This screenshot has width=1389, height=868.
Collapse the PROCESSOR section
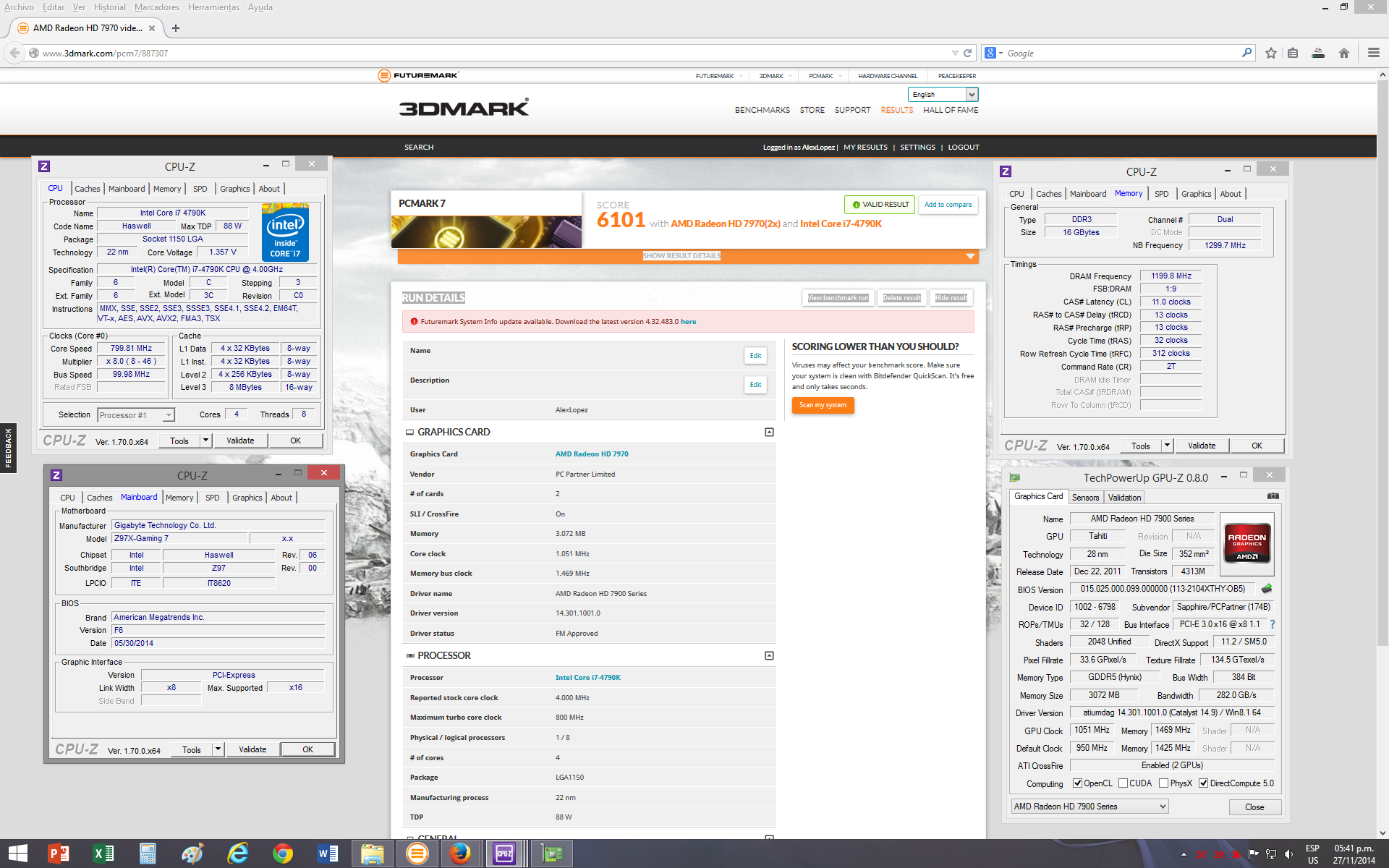click(x=769, y=655)
